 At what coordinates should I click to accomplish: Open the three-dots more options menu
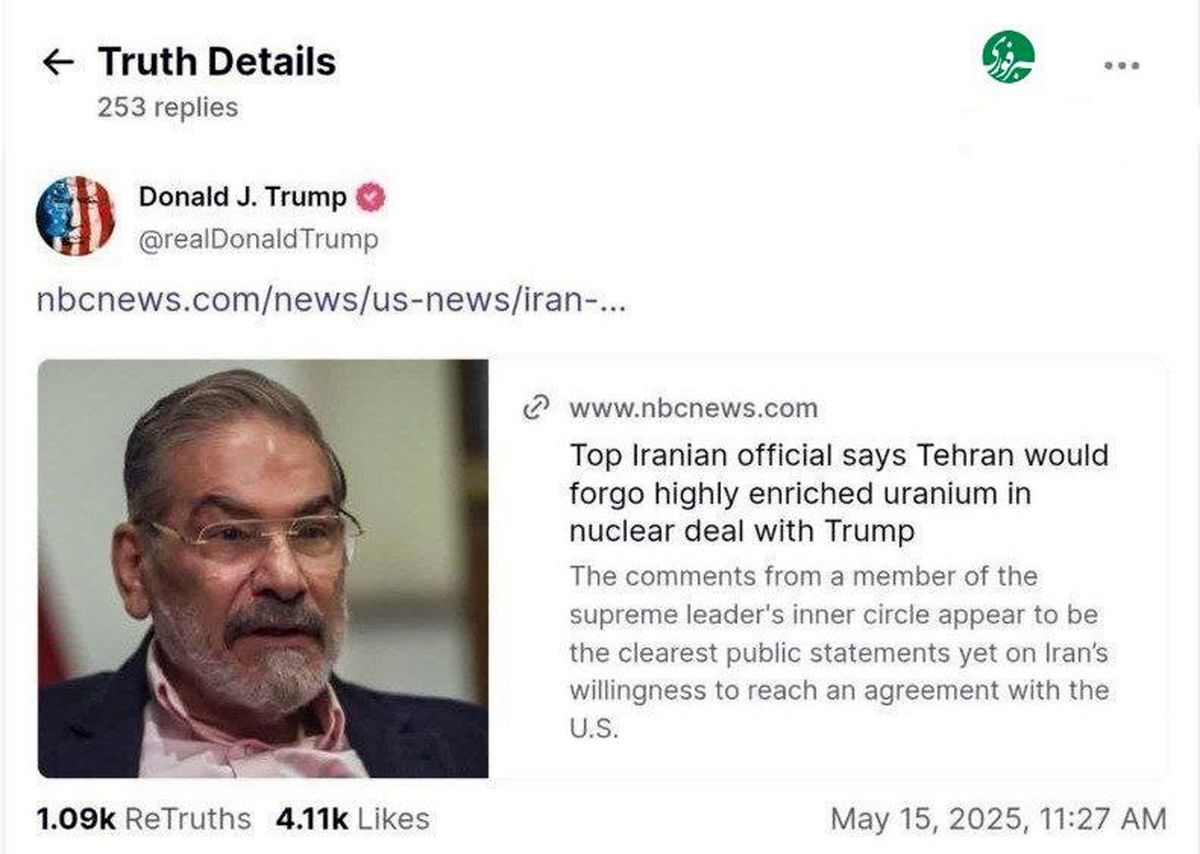coord(1122,65)
